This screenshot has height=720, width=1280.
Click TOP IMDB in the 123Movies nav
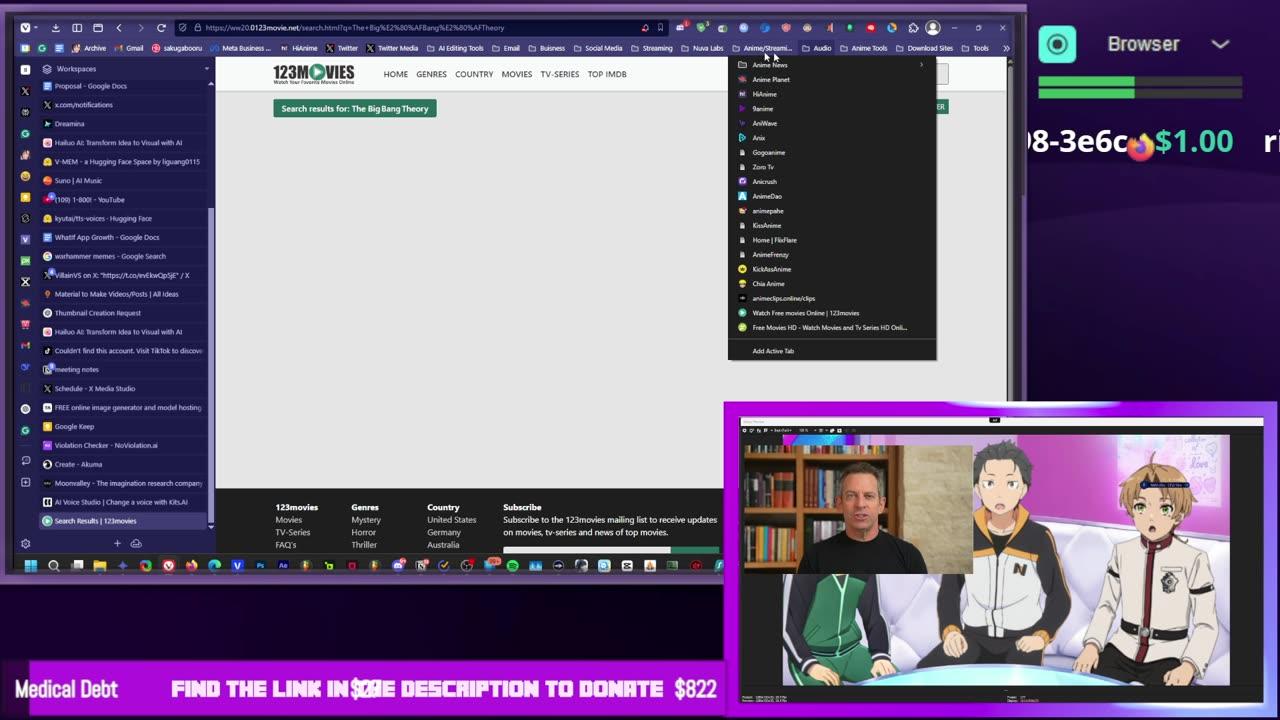pyautogui.click(x=607, y=74)
